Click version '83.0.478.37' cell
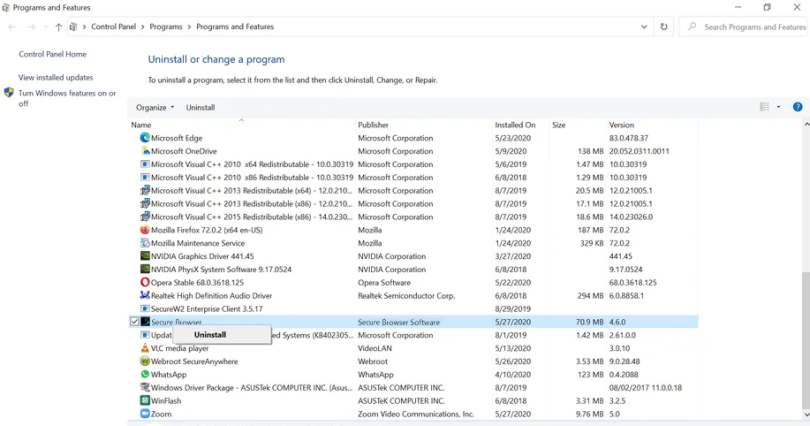 pos(629,138)
